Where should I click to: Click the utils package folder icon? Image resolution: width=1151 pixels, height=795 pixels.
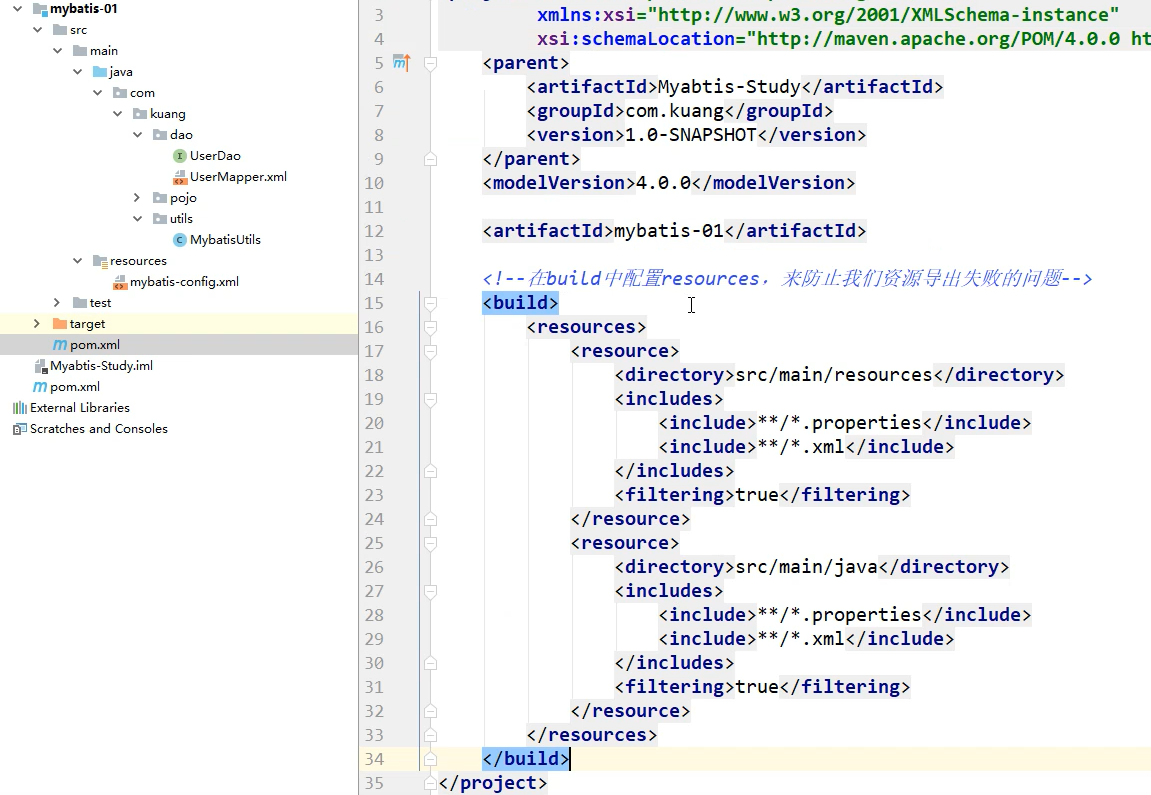[160, 219]
